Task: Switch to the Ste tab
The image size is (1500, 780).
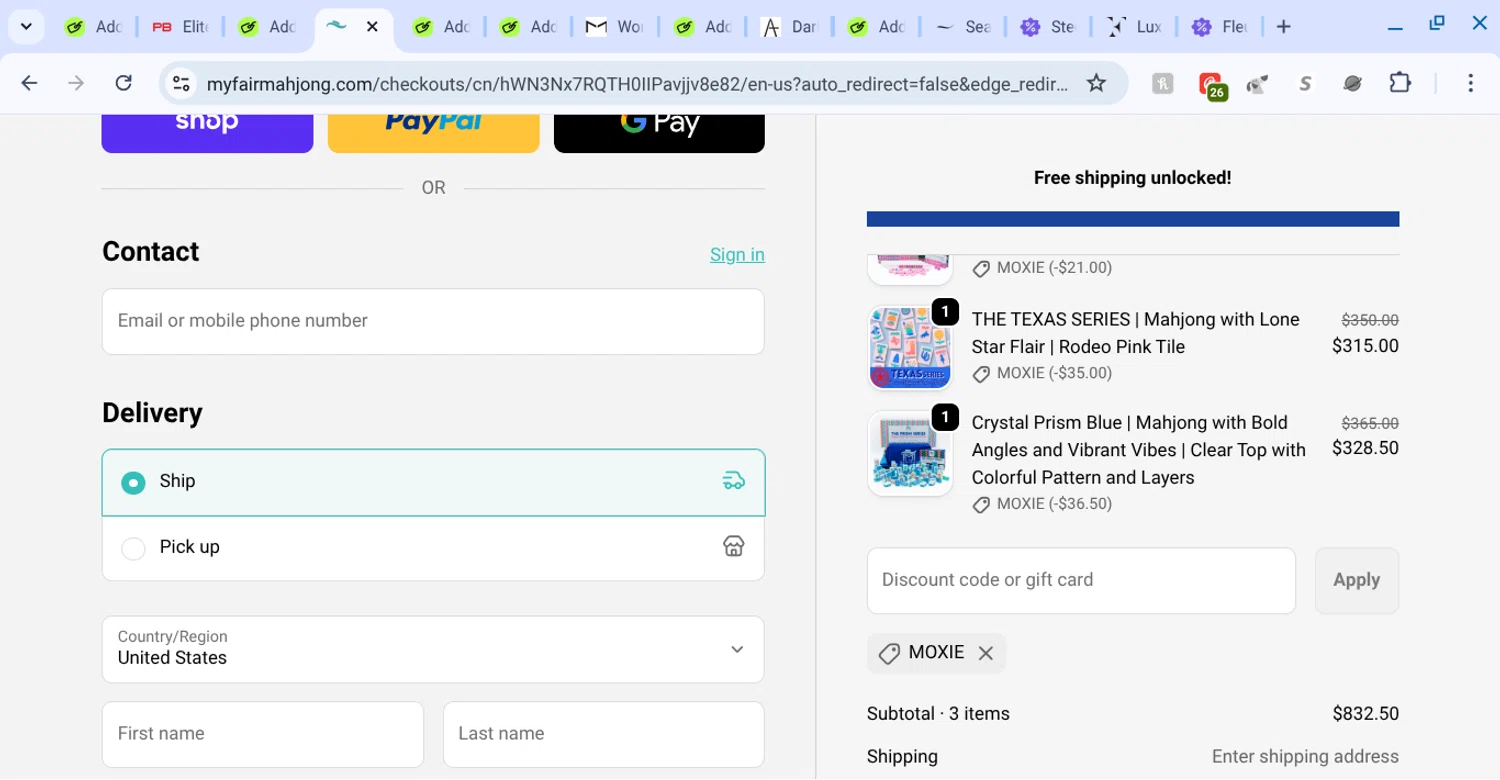Action: point(1050,27)
